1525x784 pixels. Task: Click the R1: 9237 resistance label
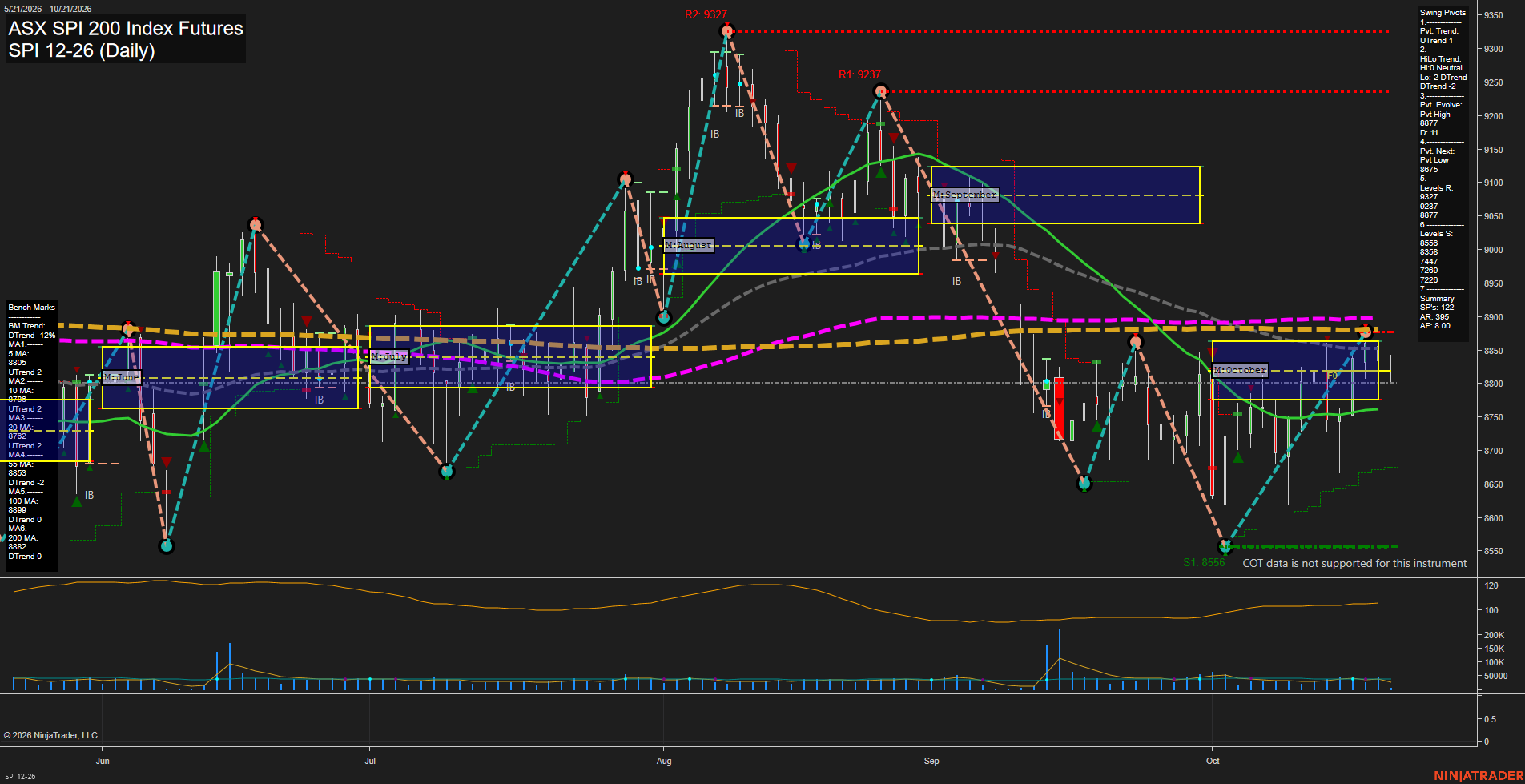pyautogui.click(x=859, y=74)
